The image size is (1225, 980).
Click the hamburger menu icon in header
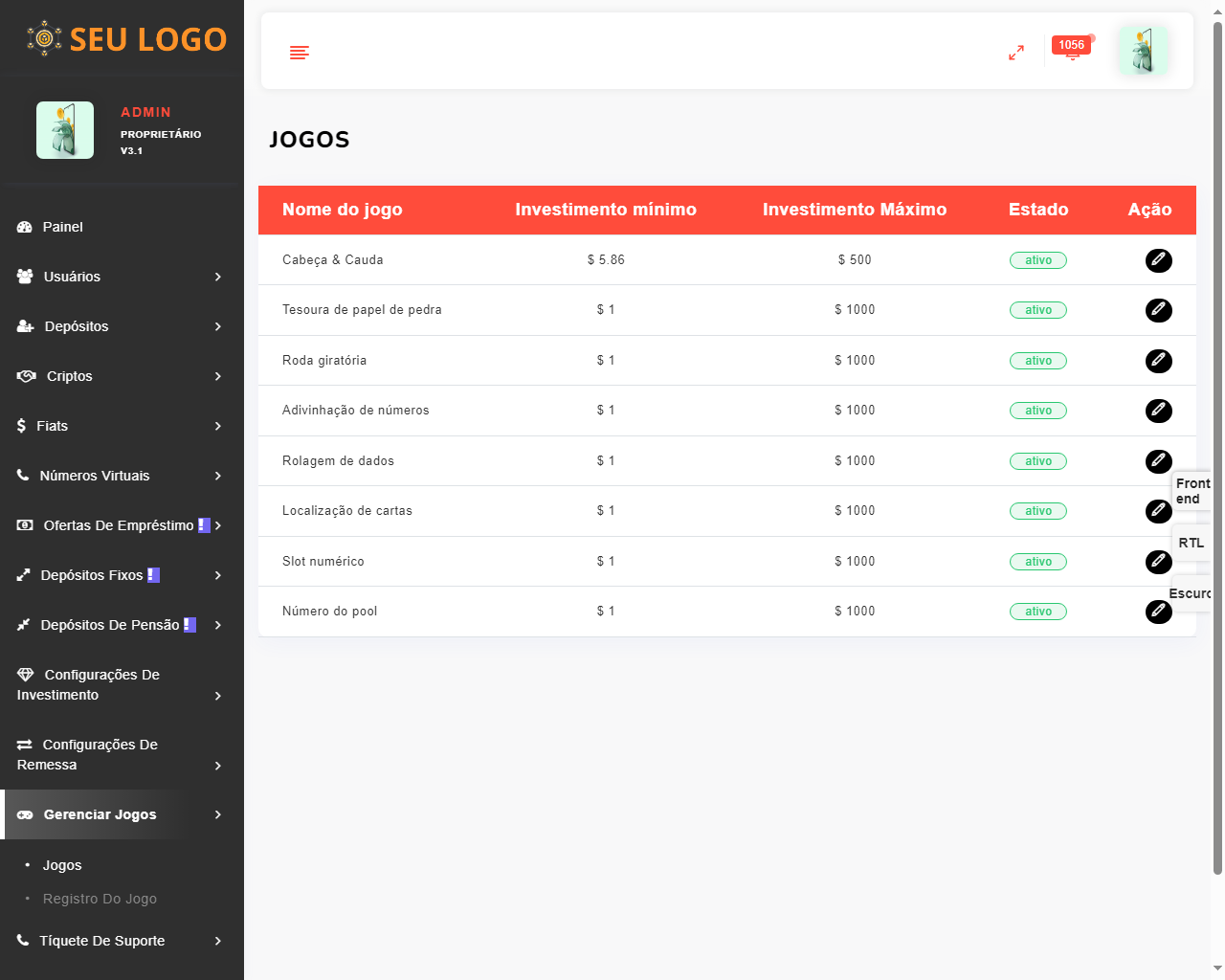click(300, 53)
